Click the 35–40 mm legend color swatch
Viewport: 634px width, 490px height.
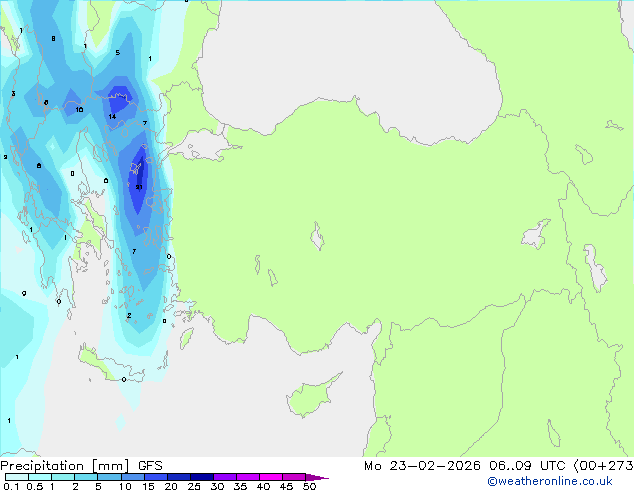pos(247,477)
